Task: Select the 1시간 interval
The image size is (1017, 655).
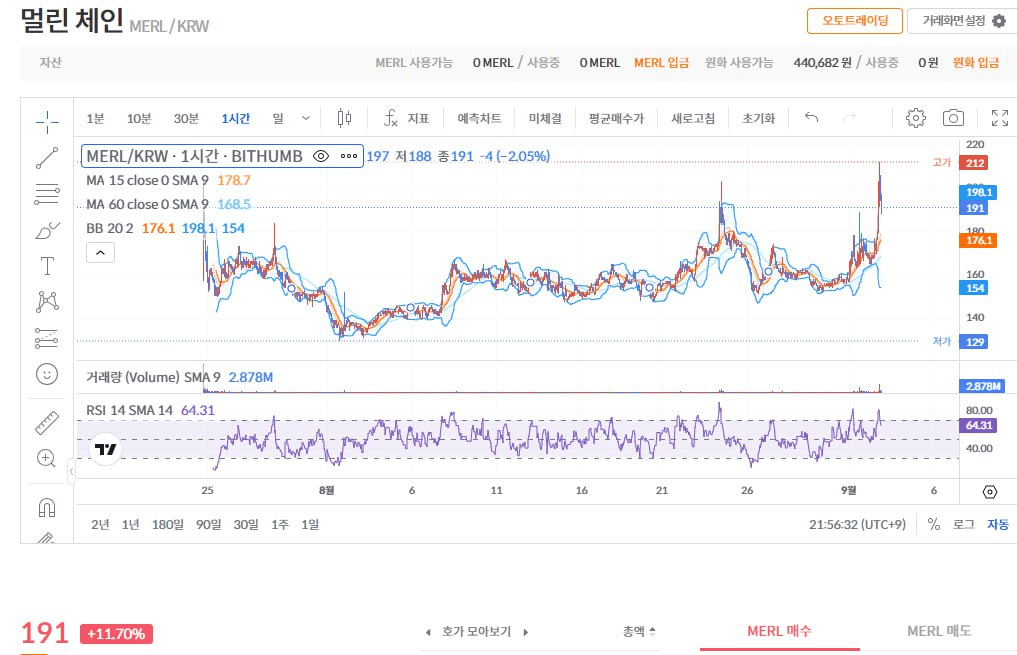Action: pyautogui.click(x=235, y=118)
